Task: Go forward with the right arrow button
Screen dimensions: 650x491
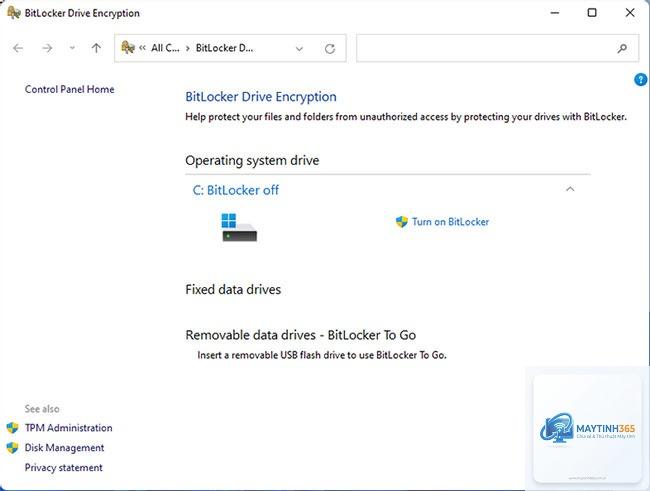Action: tap(47, 49)
